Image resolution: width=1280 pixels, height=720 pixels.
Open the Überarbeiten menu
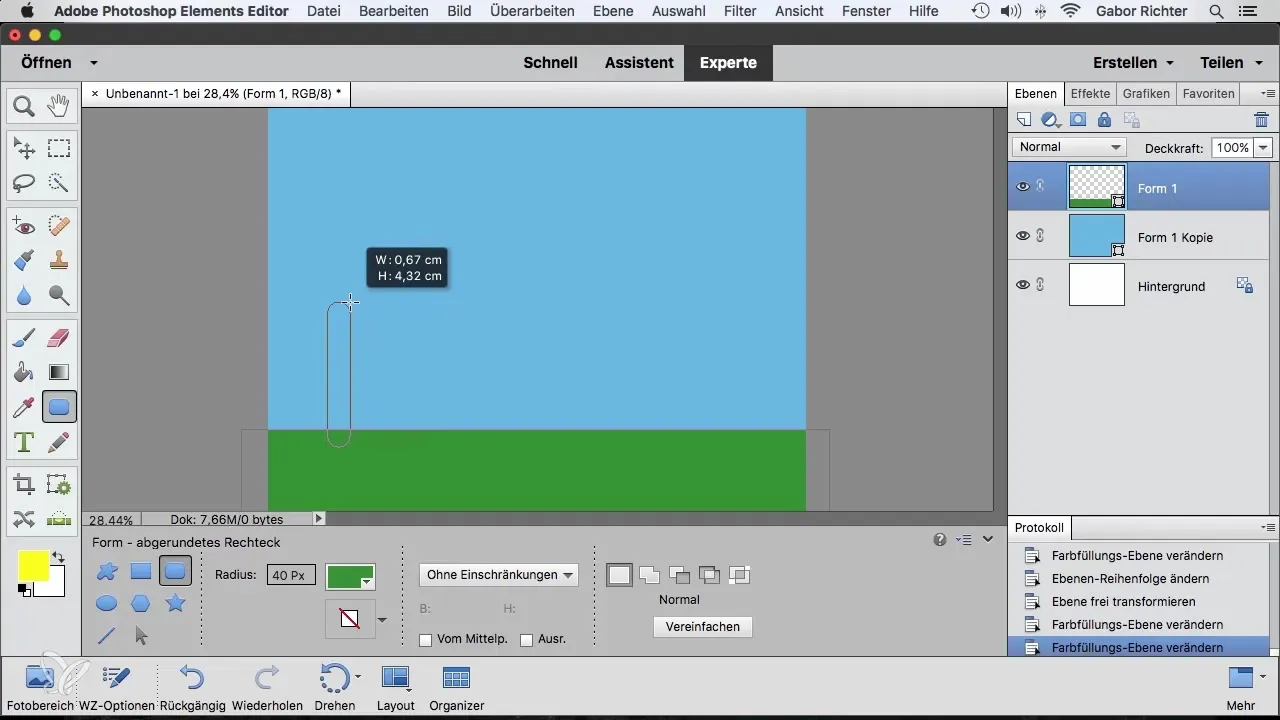(x=533, y=11)
